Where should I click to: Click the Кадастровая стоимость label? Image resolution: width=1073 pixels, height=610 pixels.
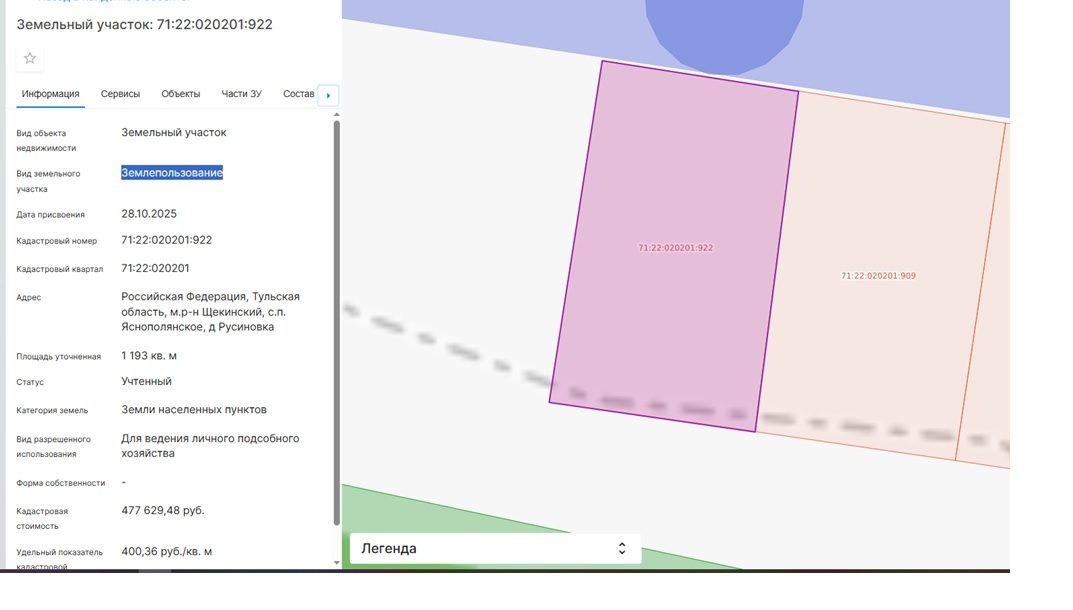pyautogui.click(x=42, y=519)
